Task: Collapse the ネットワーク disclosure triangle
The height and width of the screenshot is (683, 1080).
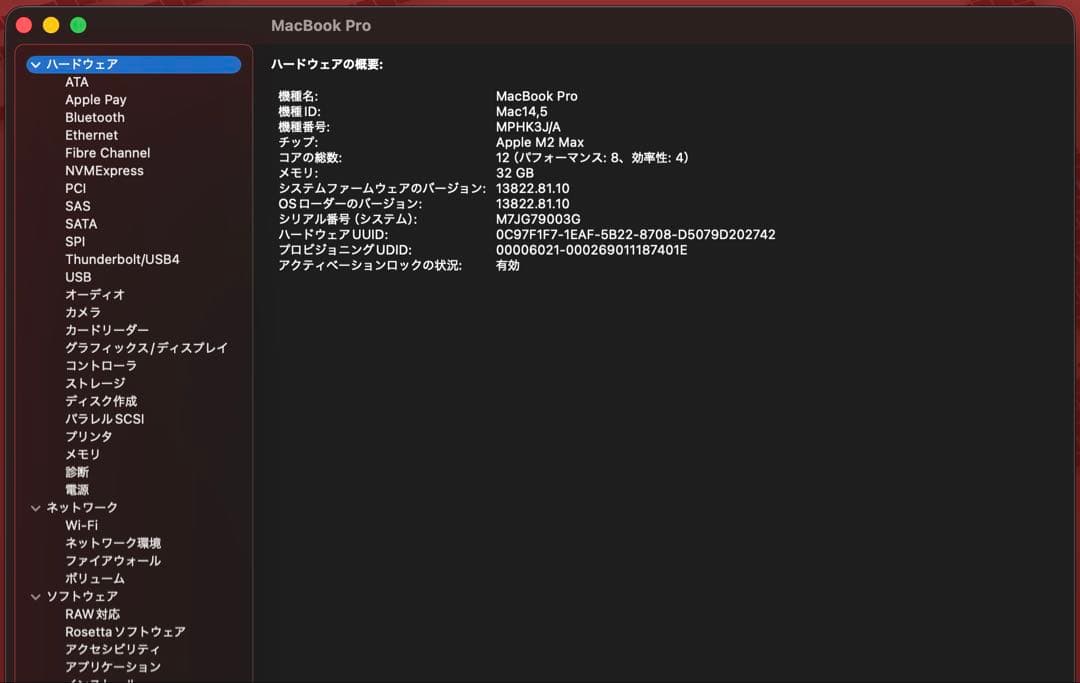Action: point(35,507)
